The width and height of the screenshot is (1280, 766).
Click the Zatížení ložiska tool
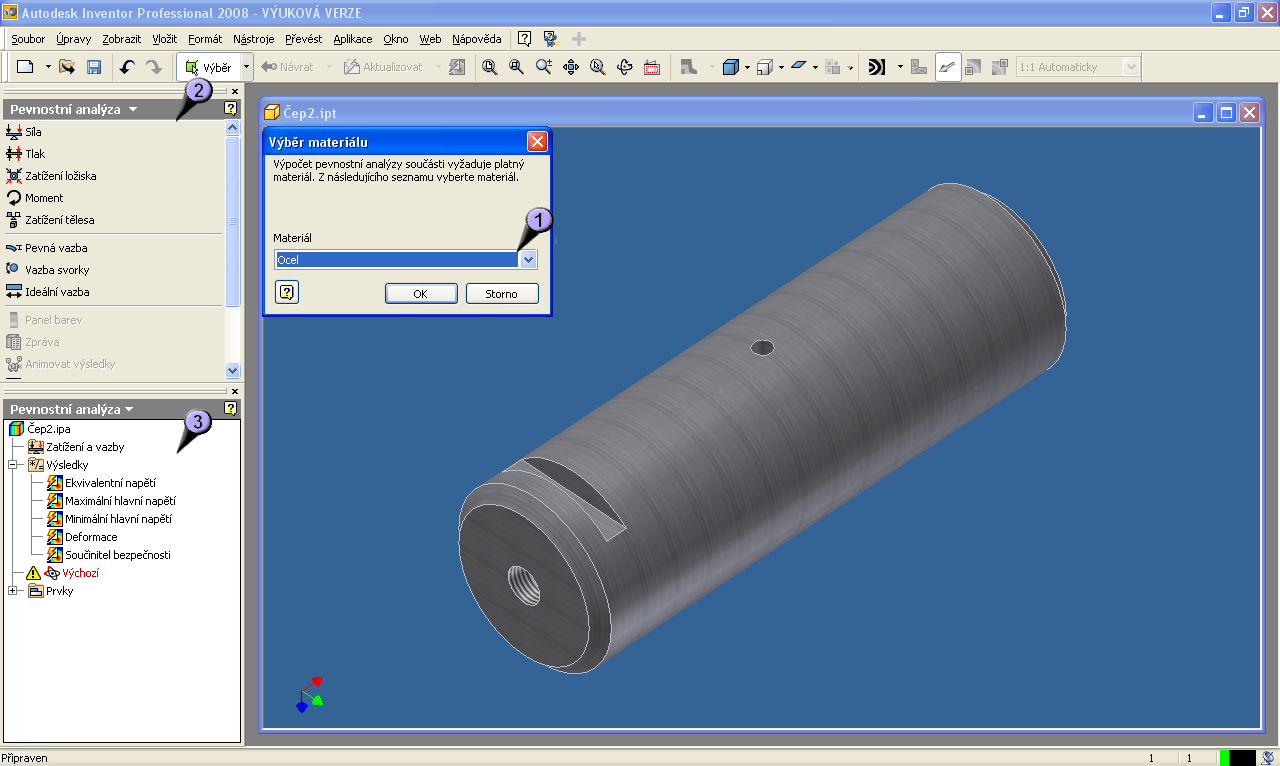[59, 176]
